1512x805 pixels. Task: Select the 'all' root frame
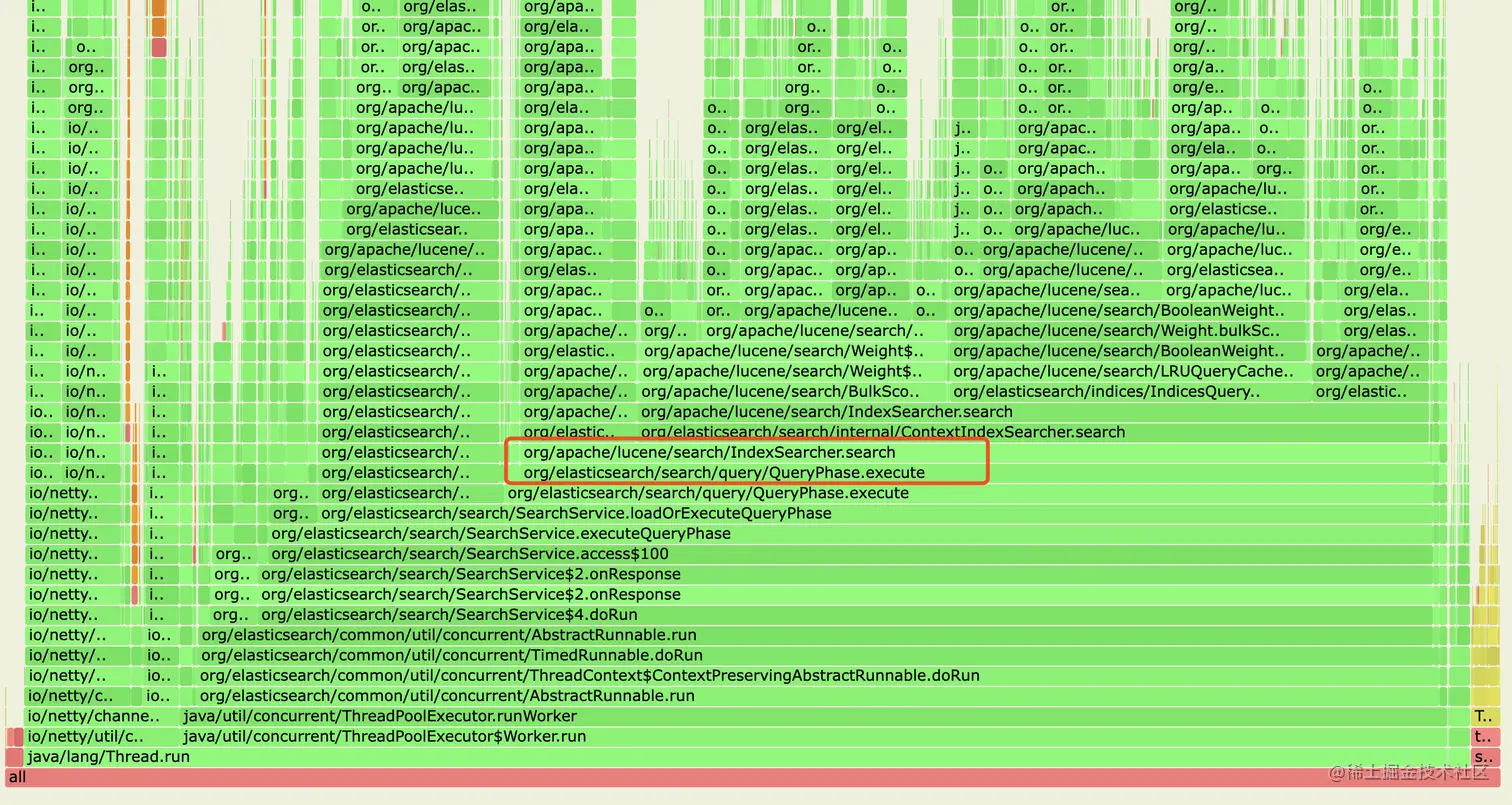point(752,777)
